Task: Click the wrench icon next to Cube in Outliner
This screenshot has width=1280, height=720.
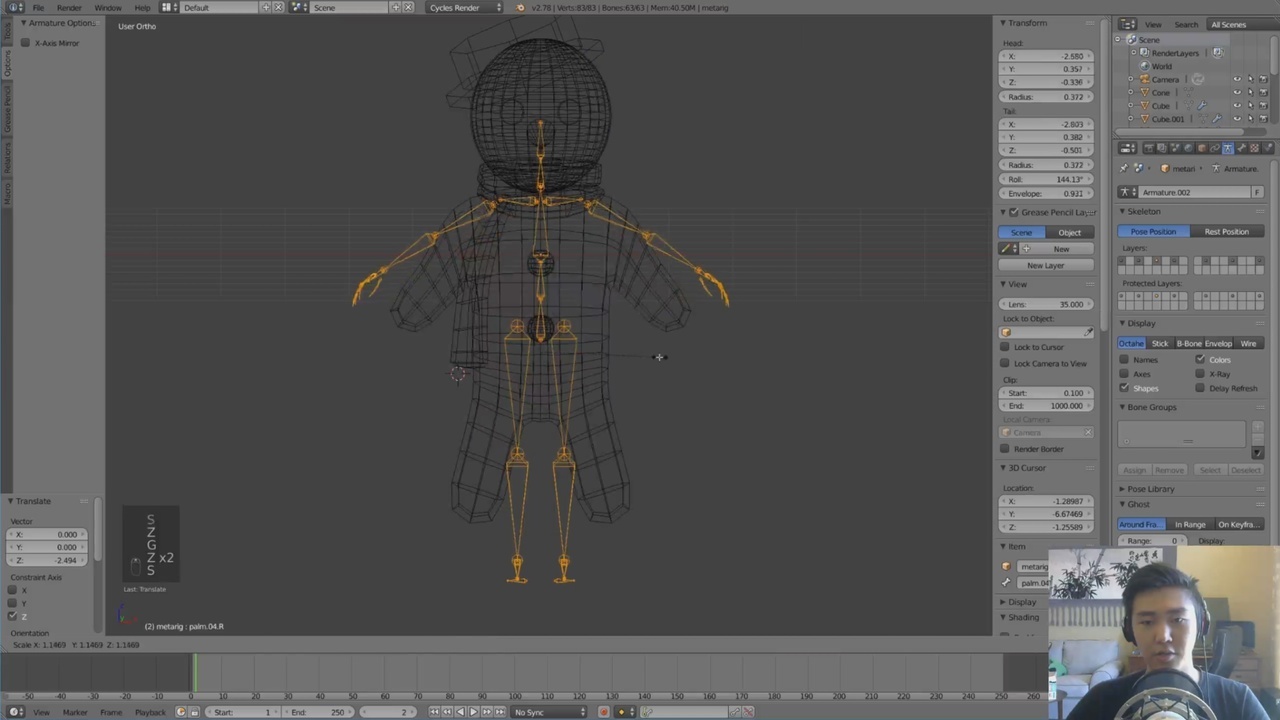Action: coord(1202,105)
